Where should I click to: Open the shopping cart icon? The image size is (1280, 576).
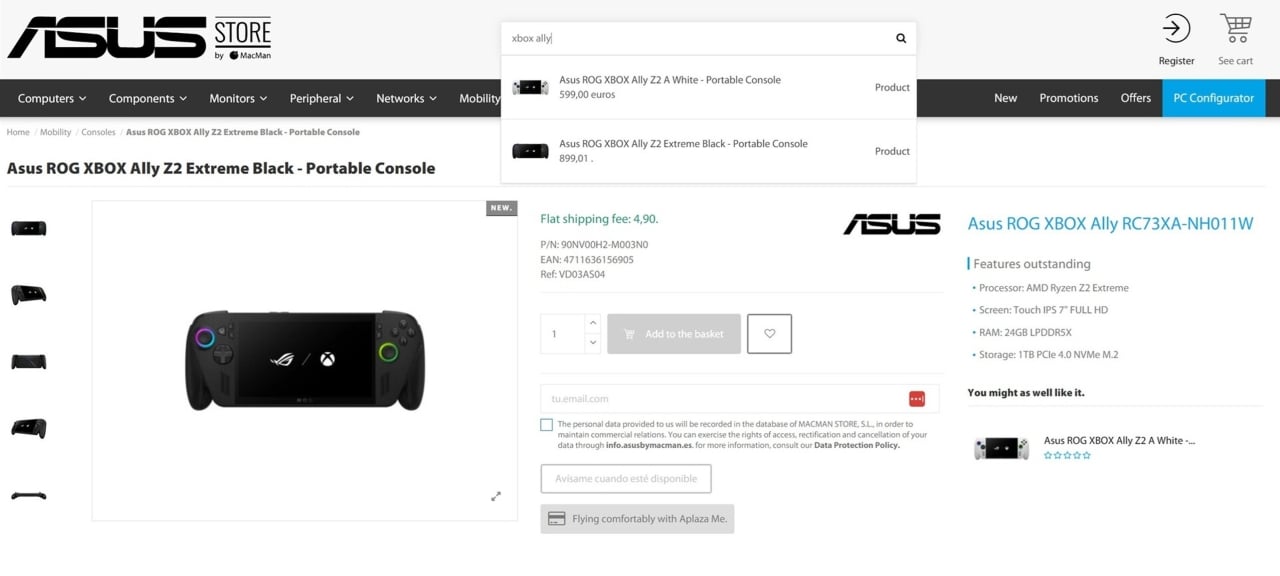[1236, 29]
